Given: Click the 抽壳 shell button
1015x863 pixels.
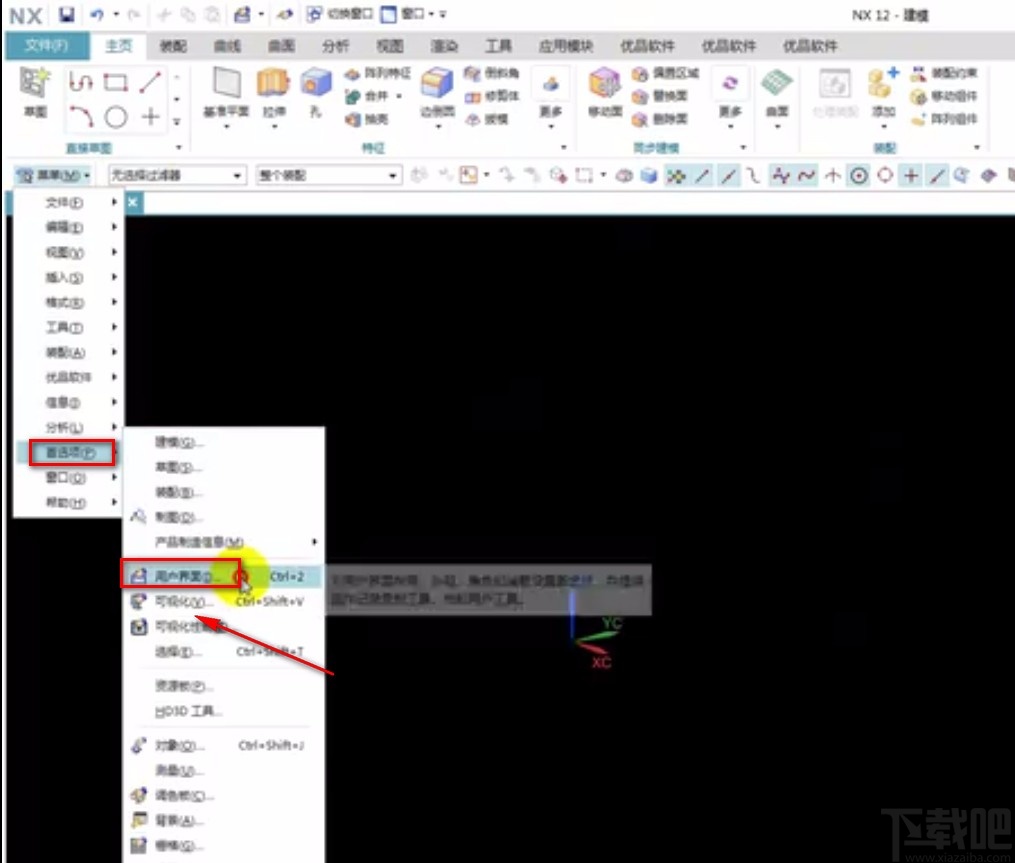Looking at the screenshot, I should 366,119.
